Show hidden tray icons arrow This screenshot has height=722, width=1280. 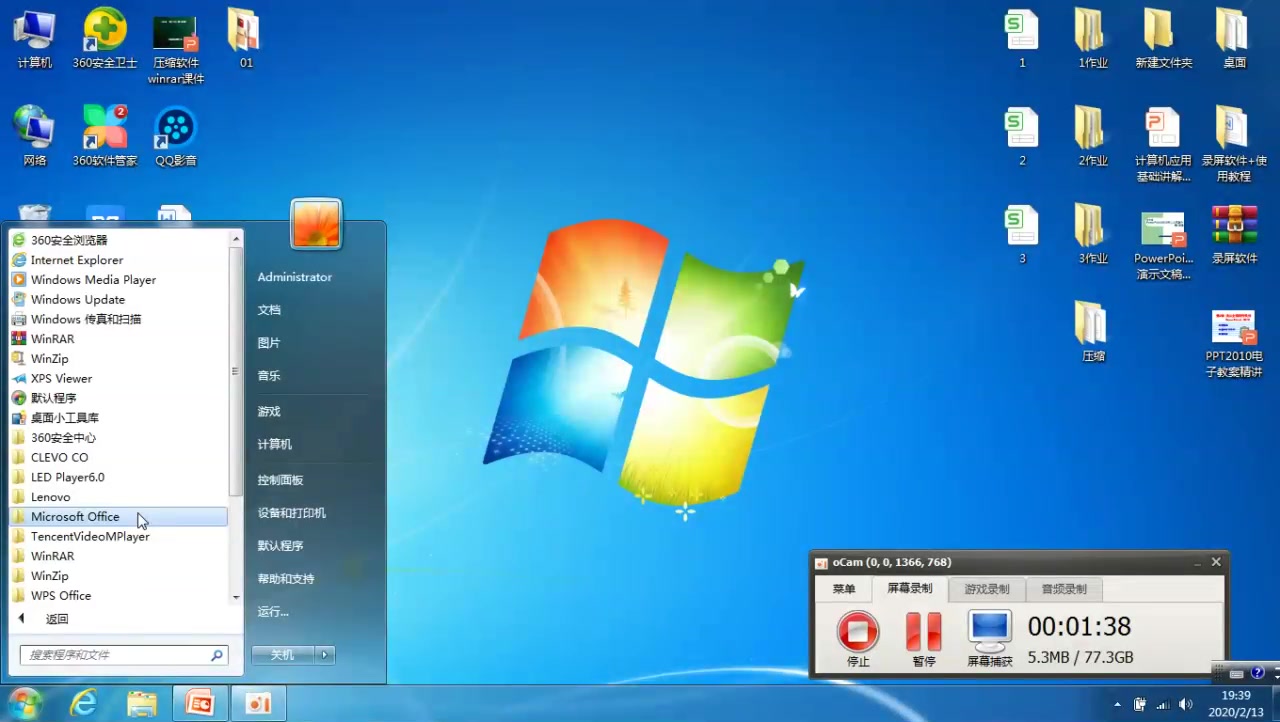[1117, 704]
